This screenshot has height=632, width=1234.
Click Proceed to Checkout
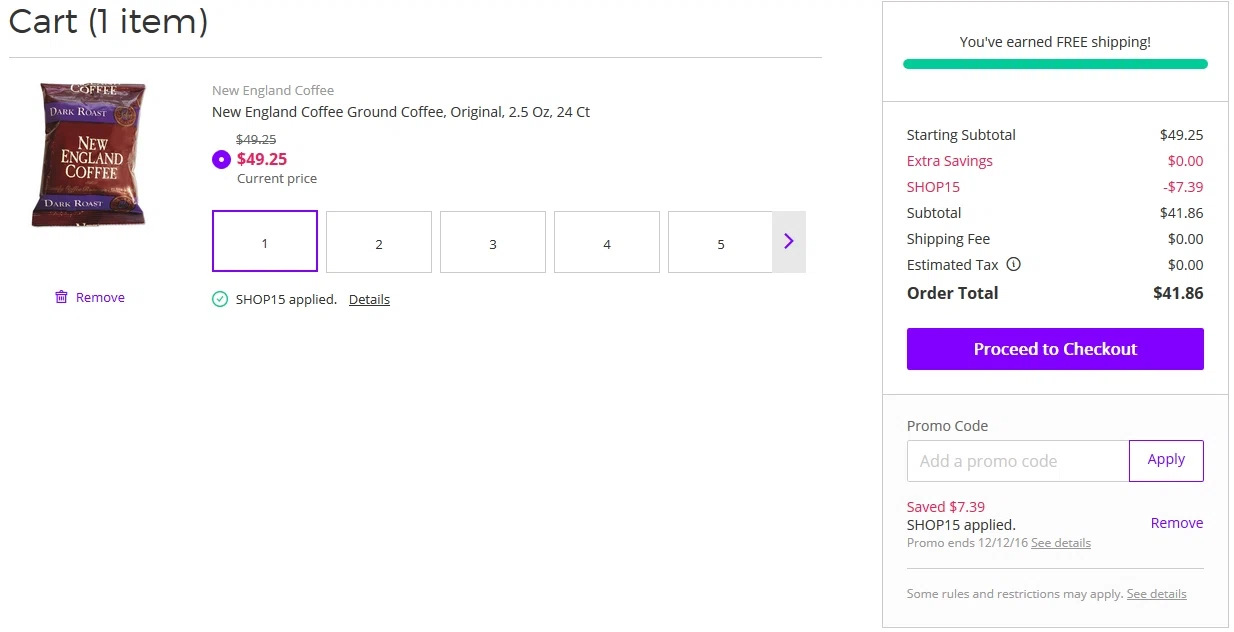pyautogui.click(x=1055, y=349)
